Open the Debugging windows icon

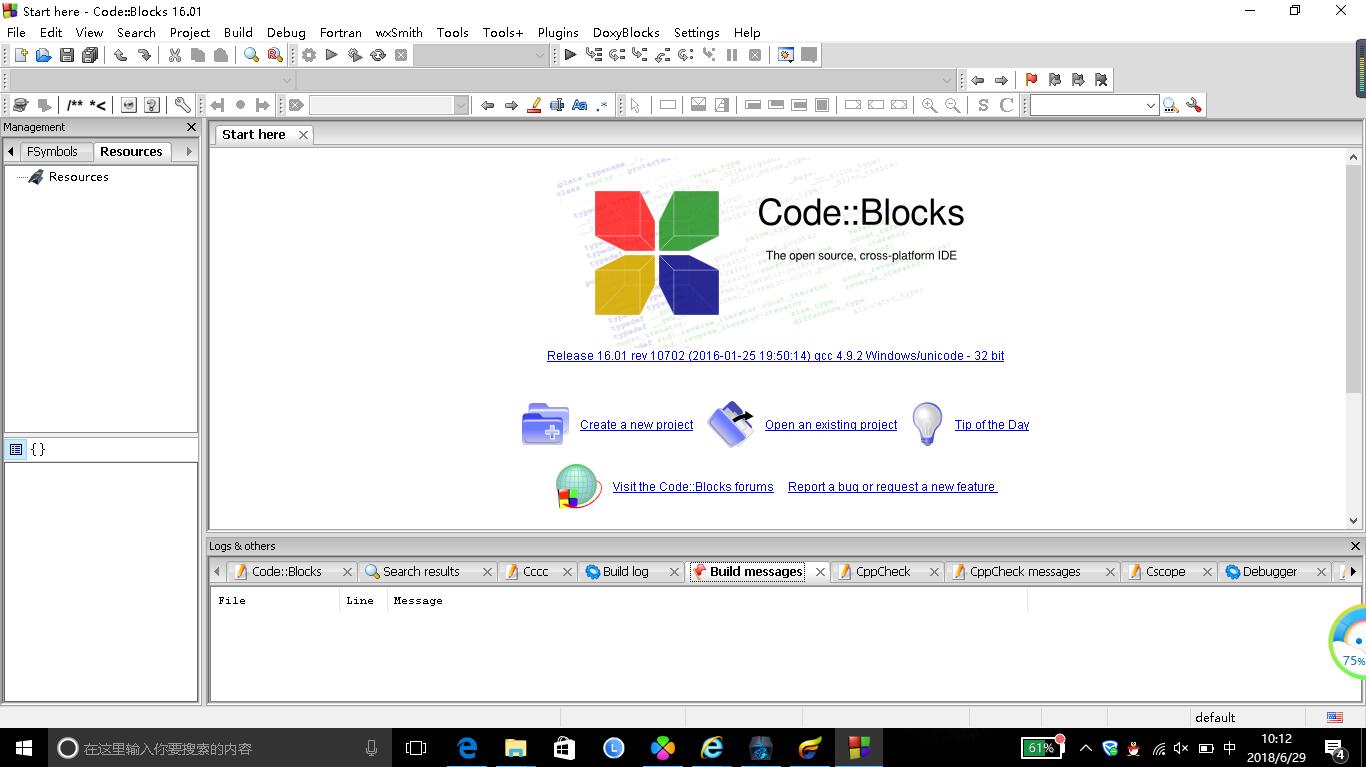point(786,55)
